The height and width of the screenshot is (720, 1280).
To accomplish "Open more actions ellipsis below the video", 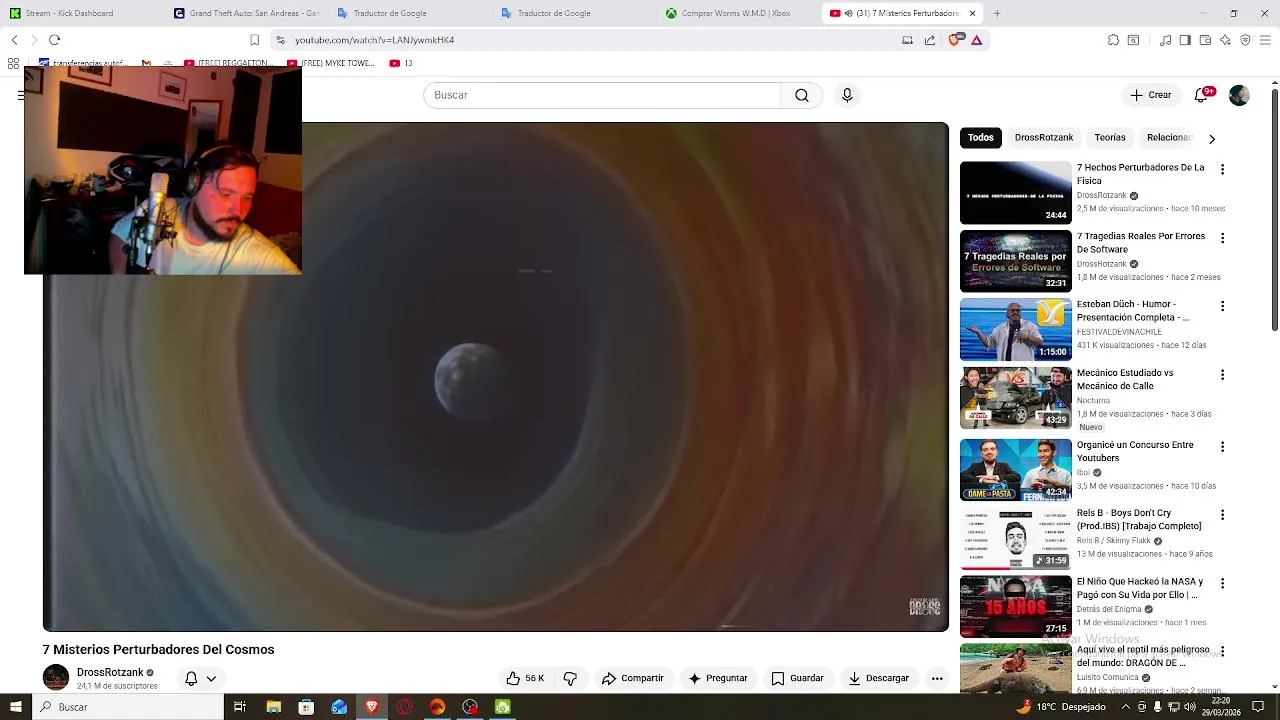I will click(937, 678).
